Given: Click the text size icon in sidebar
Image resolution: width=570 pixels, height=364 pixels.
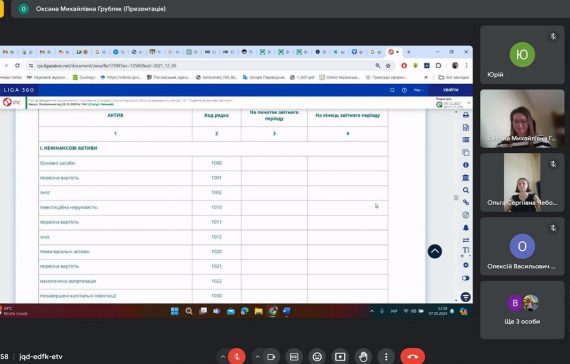Looking at the screenshot, I should (x=466, y=250).
